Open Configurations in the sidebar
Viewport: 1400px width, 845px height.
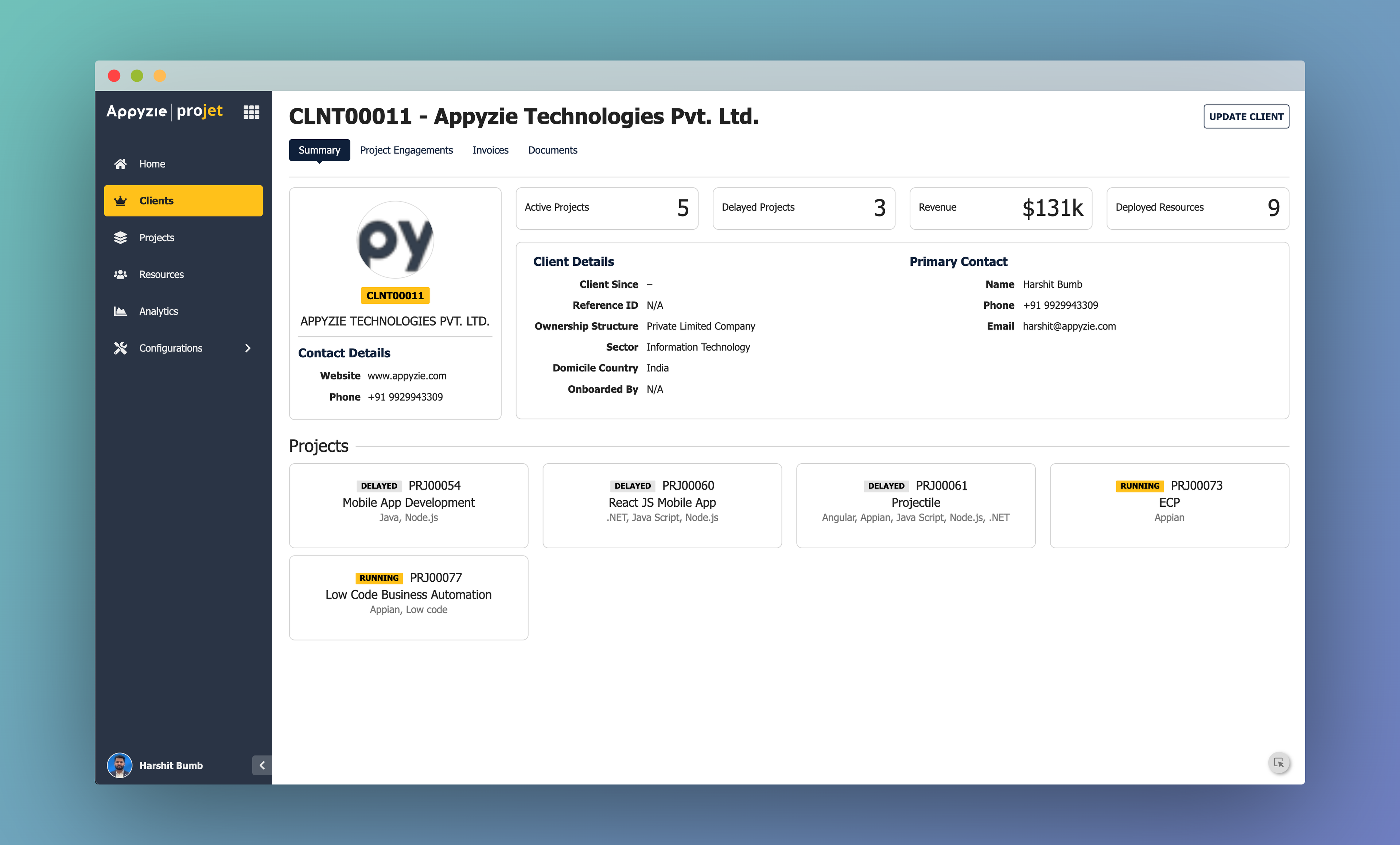[183, 348]
